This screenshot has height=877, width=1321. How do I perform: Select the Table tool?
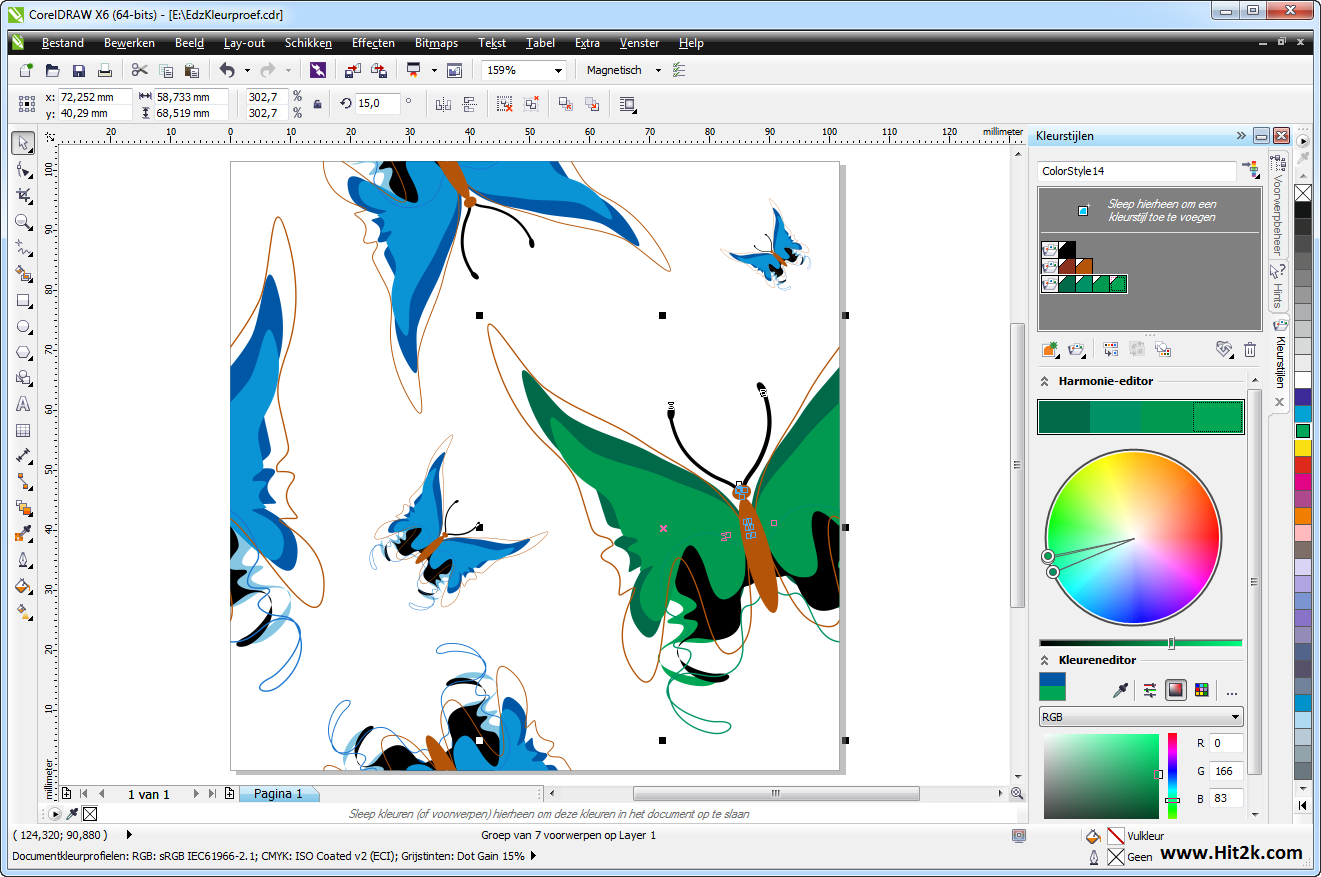23,431
